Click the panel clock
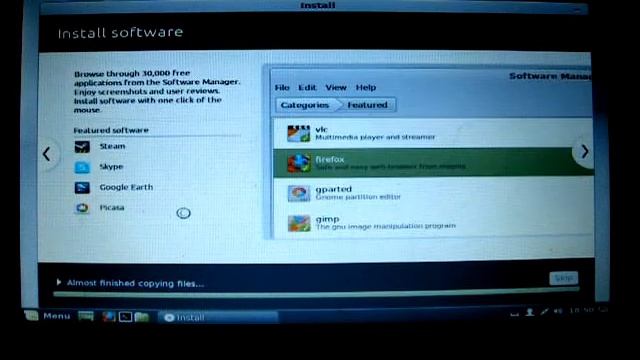This screenshot has height=360, width=640. [582, 311]
